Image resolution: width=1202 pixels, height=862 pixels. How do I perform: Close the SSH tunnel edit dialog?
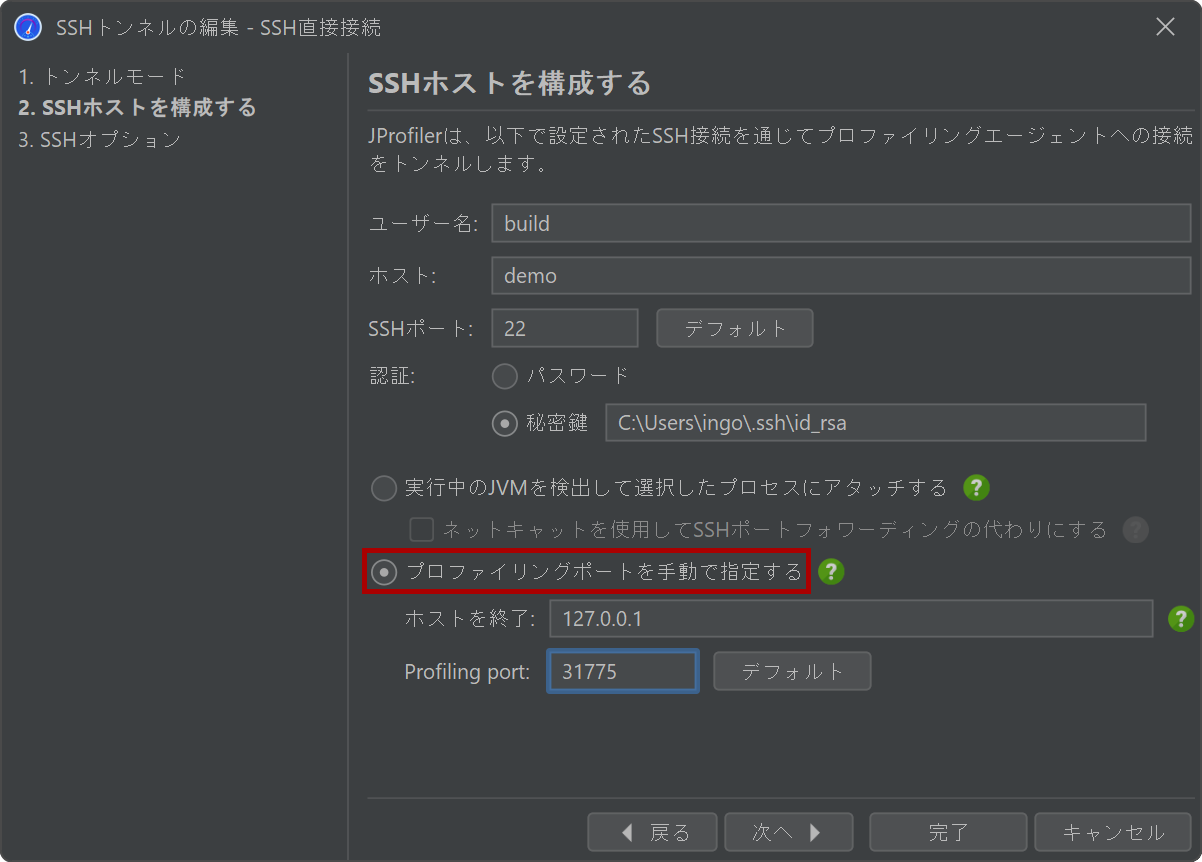1165,27
